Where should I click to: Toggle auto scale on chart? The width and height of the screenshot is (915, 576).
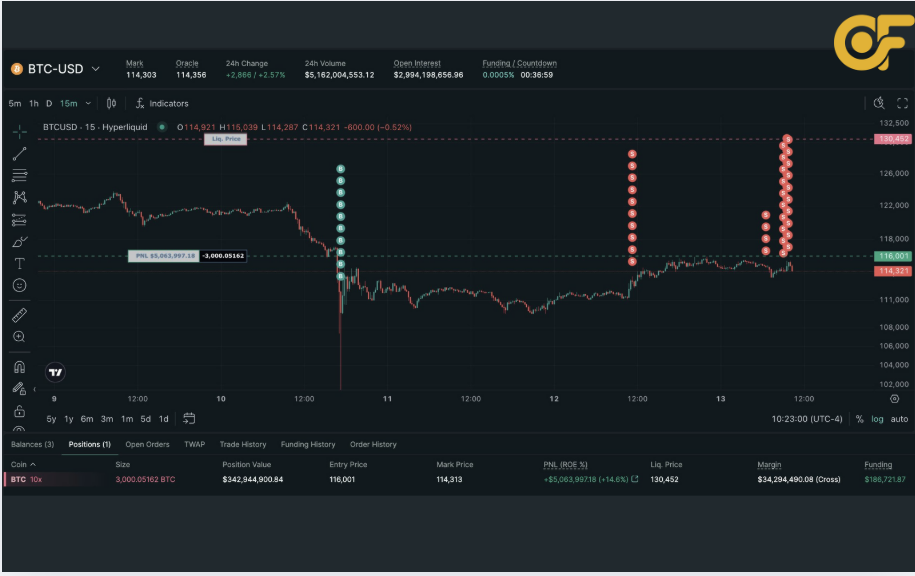pos(900,419)
